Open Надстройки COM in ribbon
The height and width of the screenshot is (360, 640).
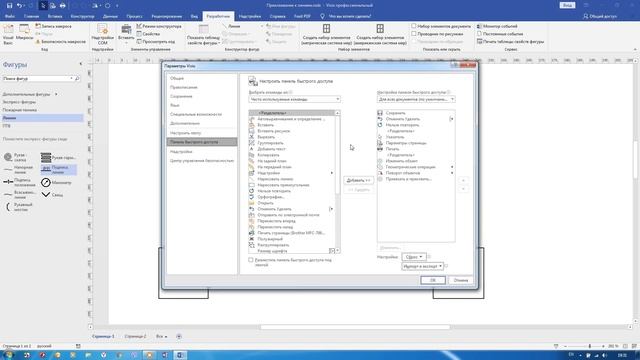102,33
